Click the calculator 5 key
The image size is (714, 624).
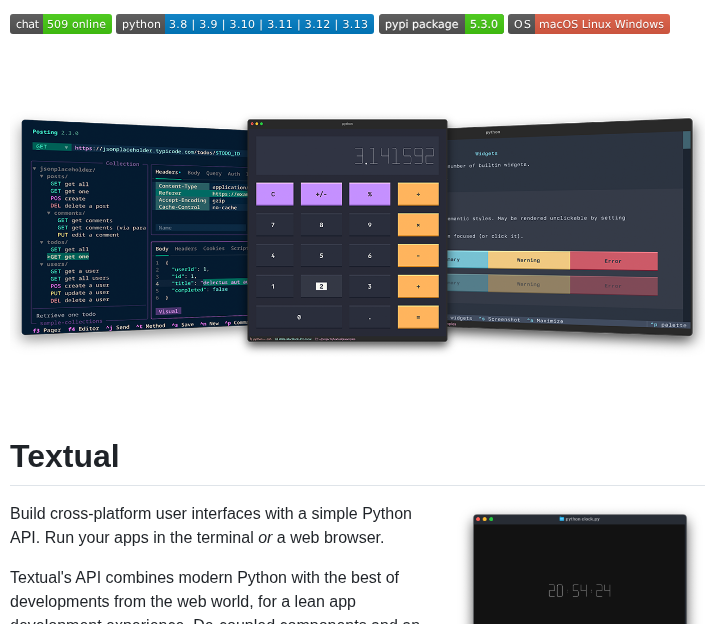[x=321, y=256]
